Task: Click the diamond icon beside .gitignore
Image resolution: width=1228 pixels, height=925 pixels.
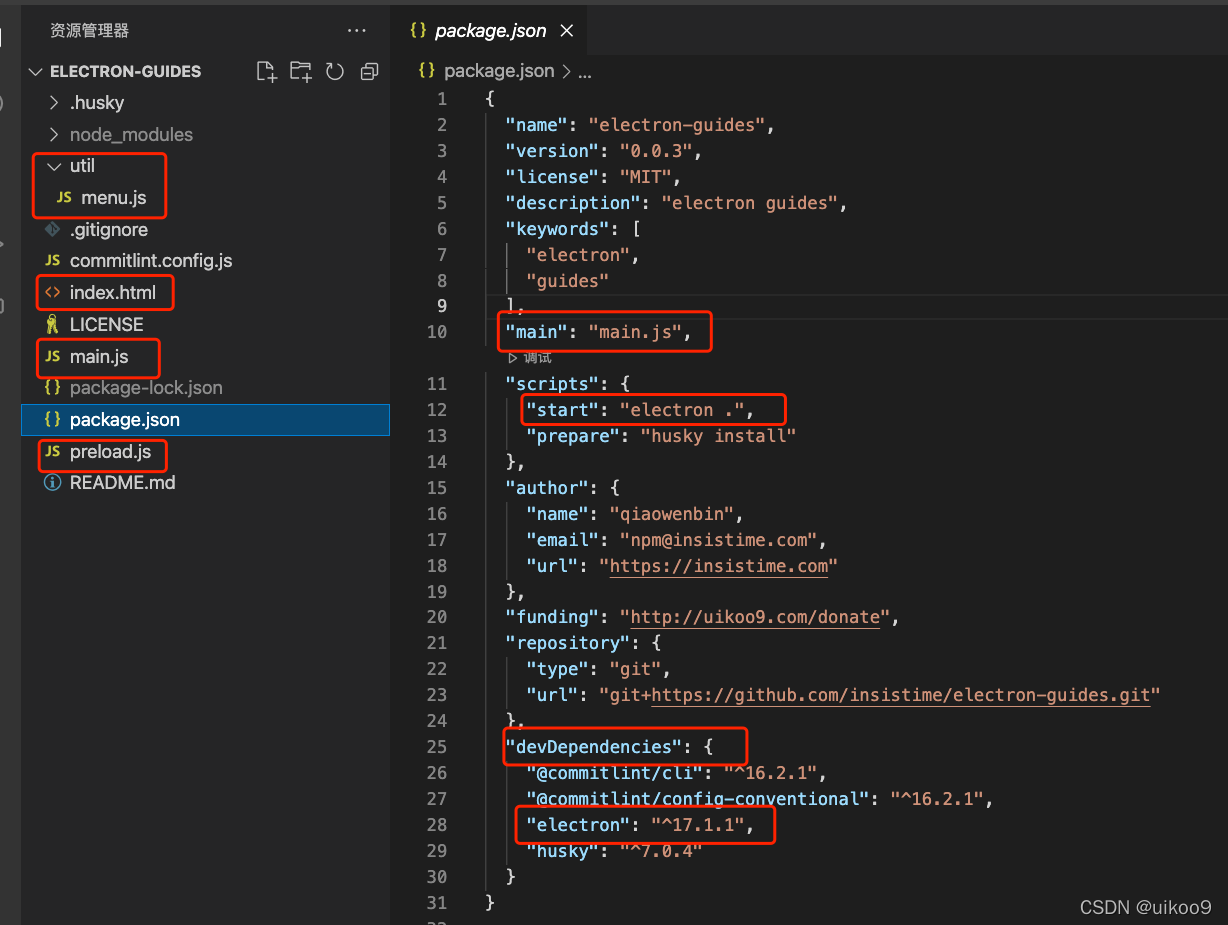Action: click(51, 229)
